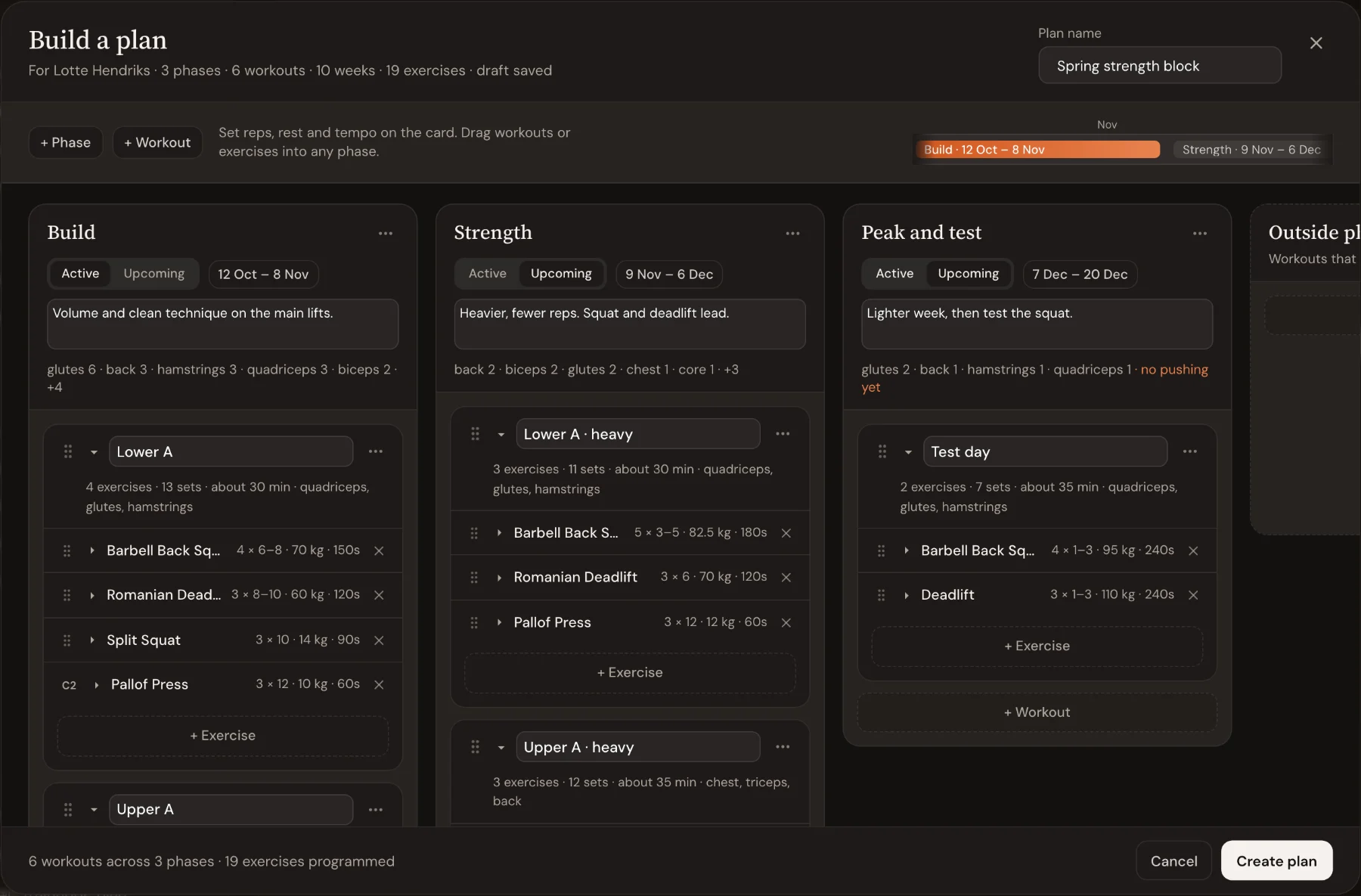Add a new phase with + Phase
This screenshot has width=1361, height=896.
click(x=66, y=142)
